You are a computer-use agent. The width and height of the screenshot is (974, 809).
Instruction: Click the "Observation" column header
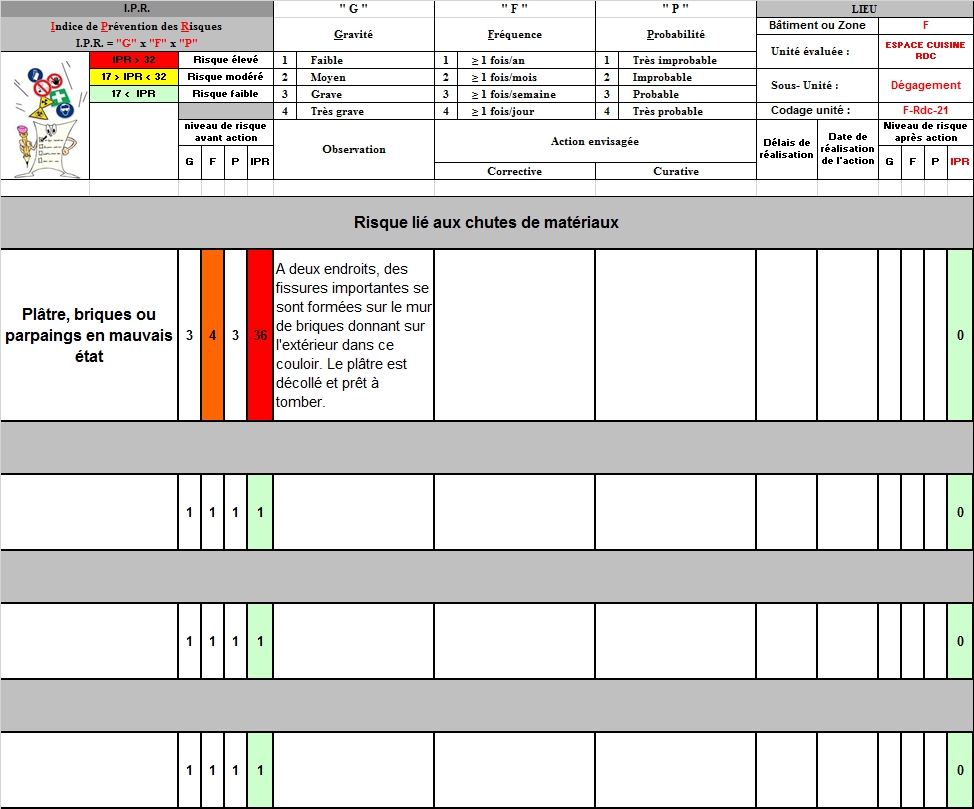coord(354,149)
